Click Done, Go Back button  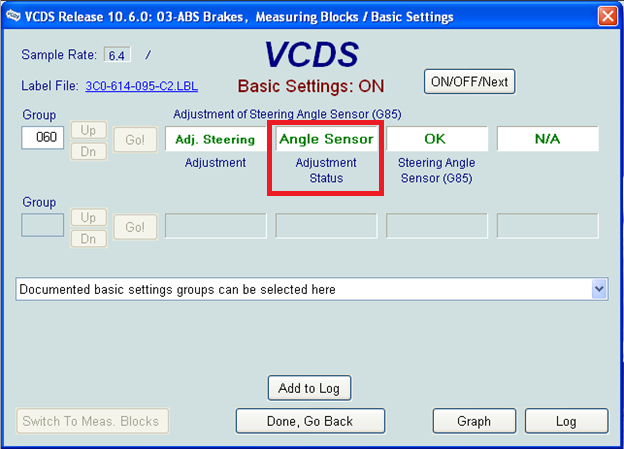(309, 421)
